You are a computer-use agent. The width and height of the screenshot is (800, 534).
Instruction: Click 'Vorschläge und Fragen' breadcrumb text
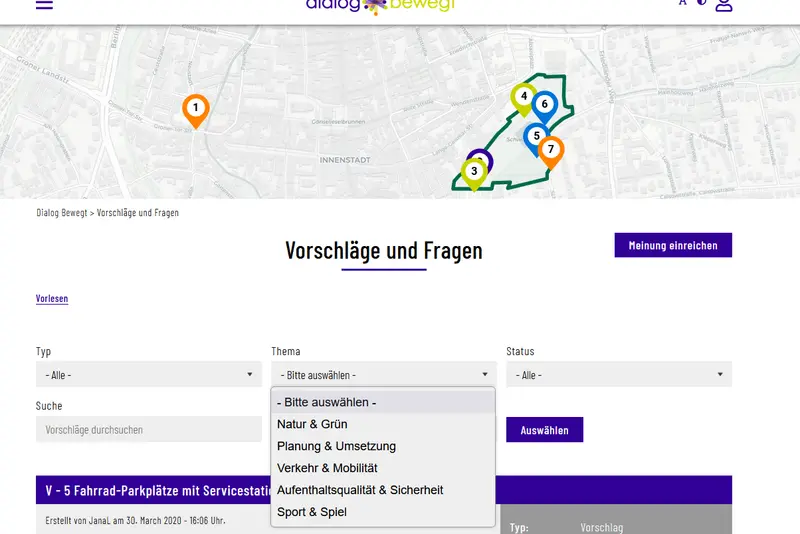click(x=138, y=213)
